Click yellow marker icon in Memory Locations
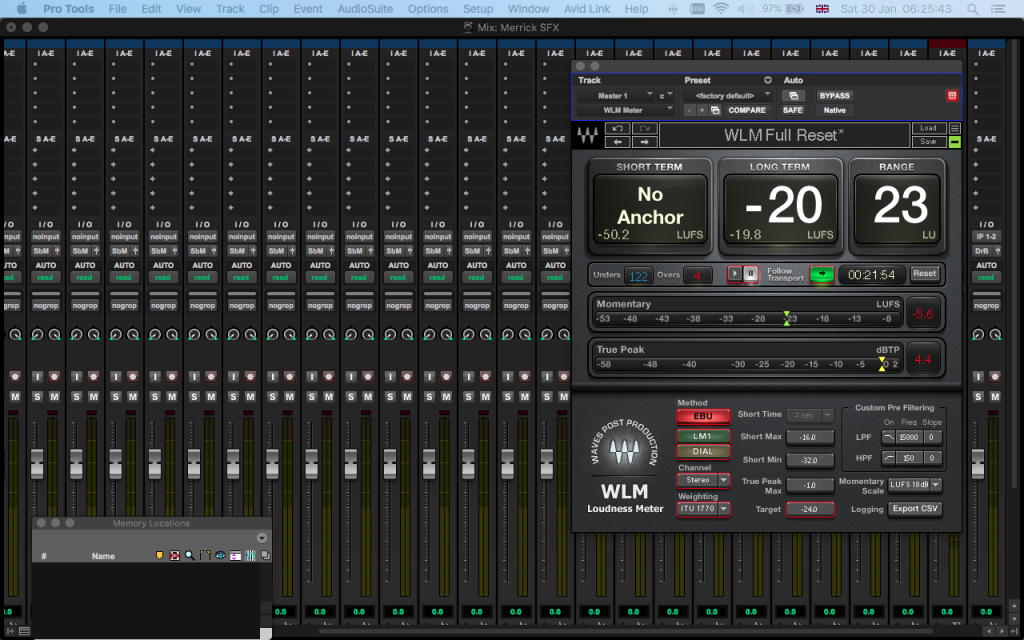 tap(159, 555)
